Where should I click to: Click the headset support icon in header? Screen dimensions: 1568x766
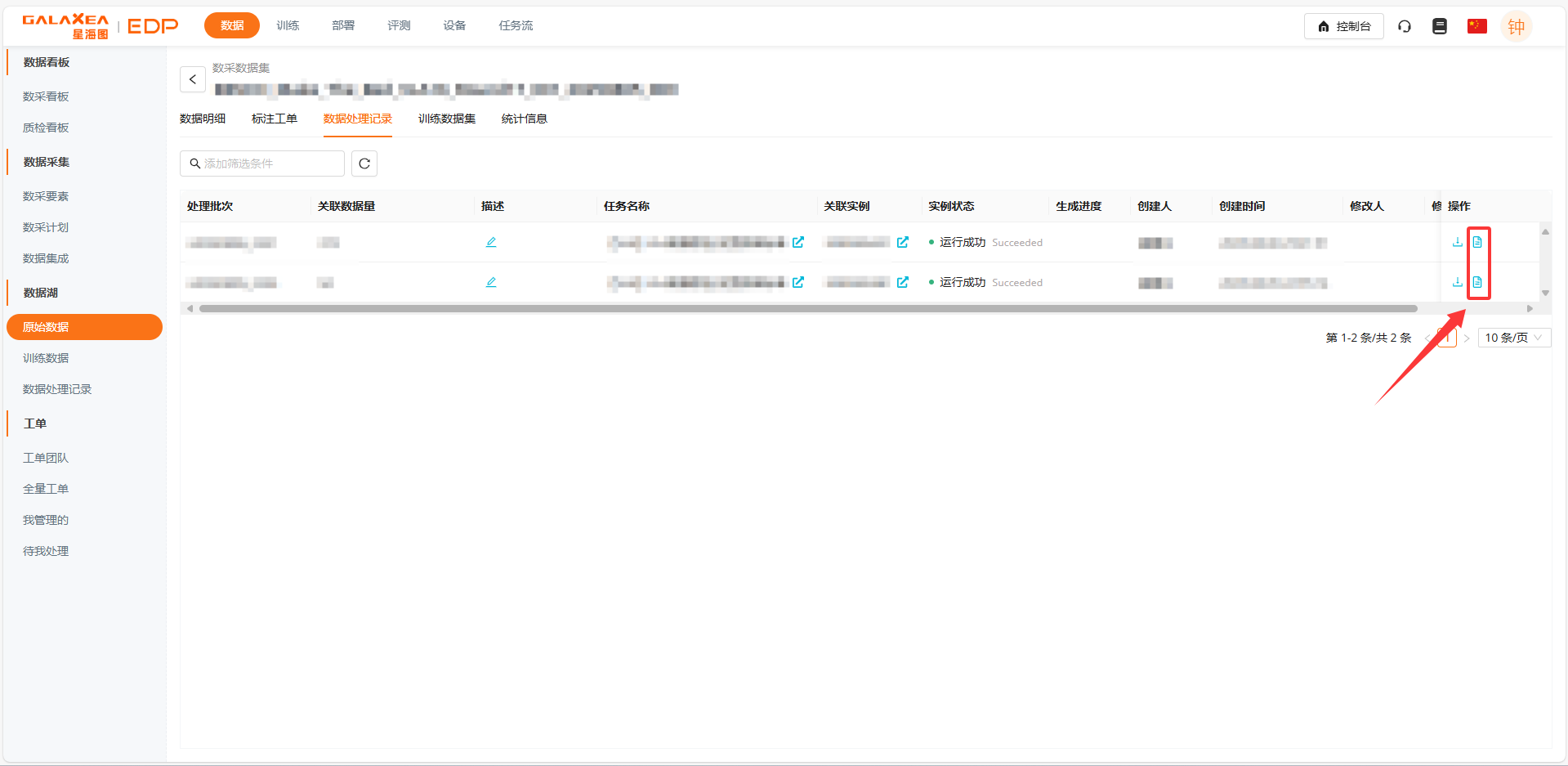pos(1405,26)
